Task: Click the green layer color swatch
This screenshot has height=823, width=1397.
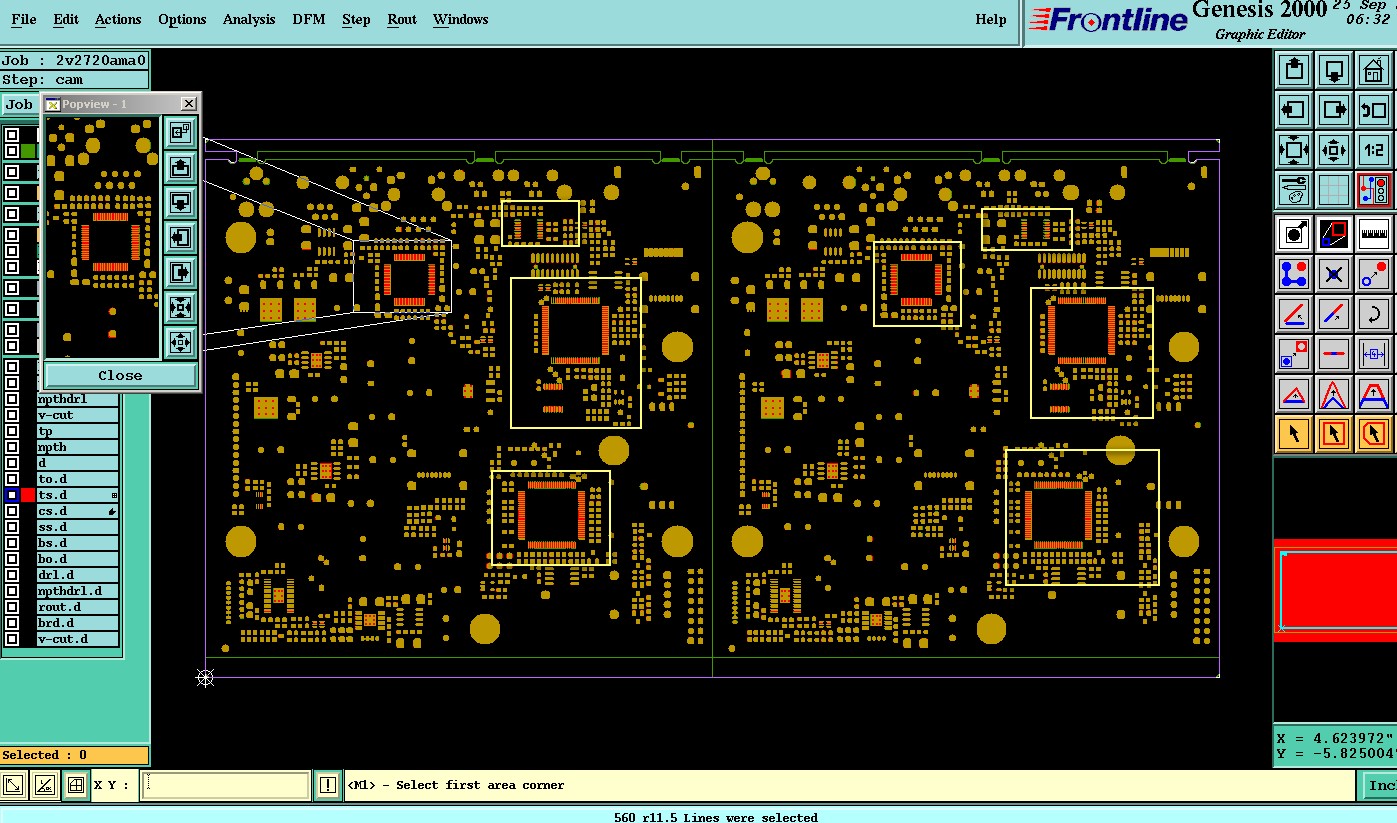Action: tap(28, 151)
